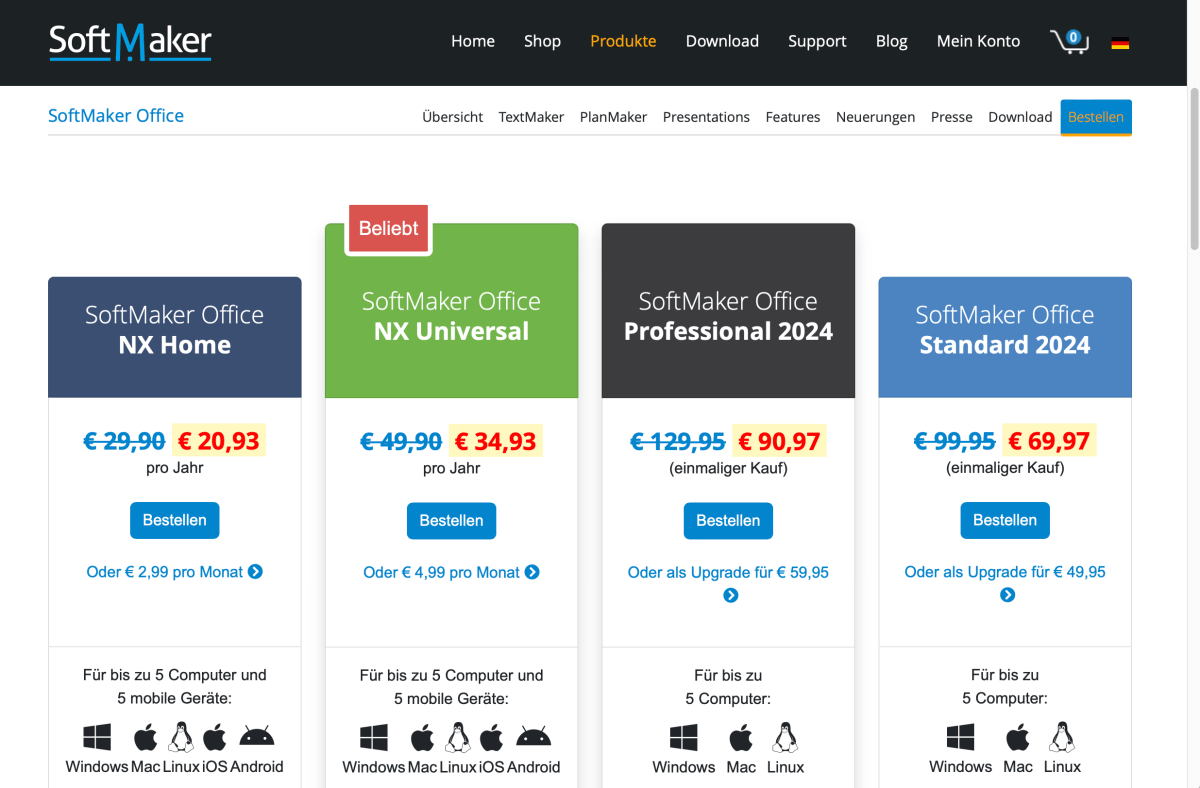Click the Standard 2024 card header
Image resolution: width=1200 pixels, height=788 pixels.
click(1005, 337)
